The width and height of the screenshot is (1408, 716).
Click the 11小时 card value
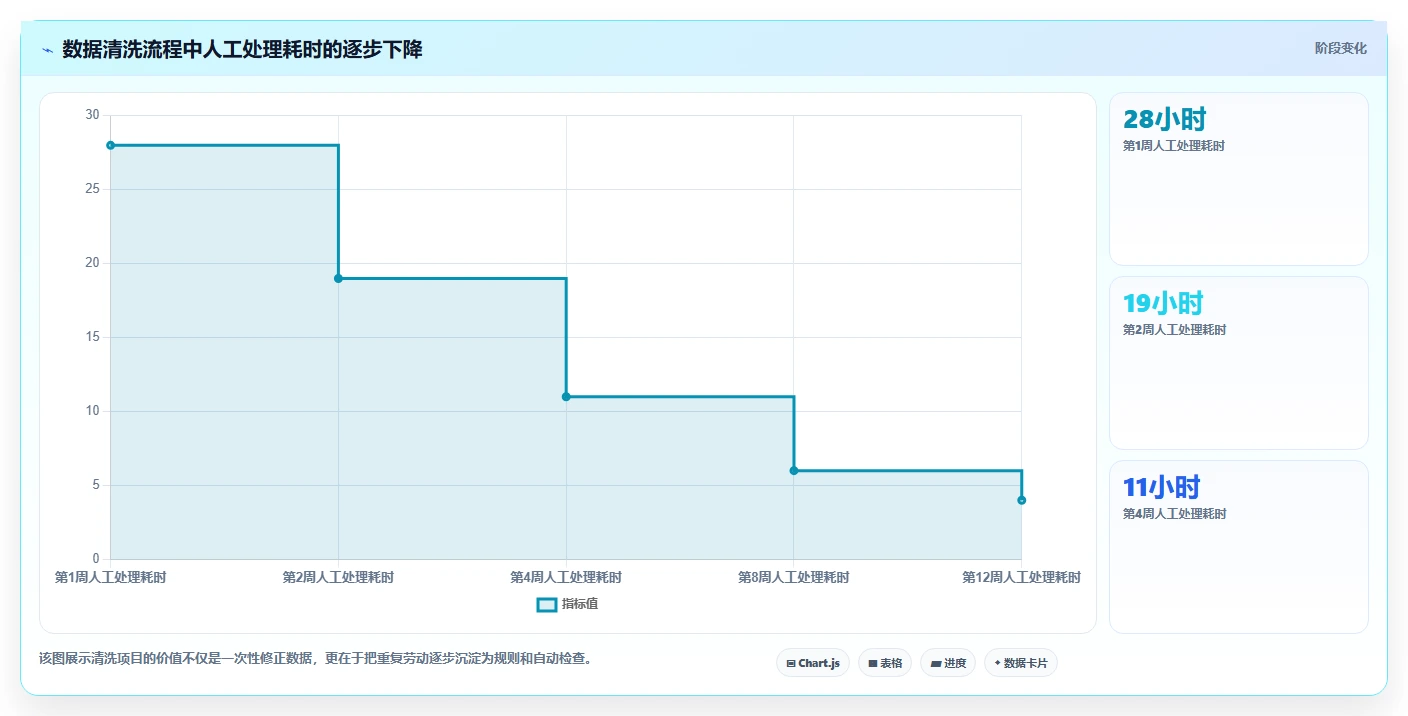click(x=1161, y=487)
